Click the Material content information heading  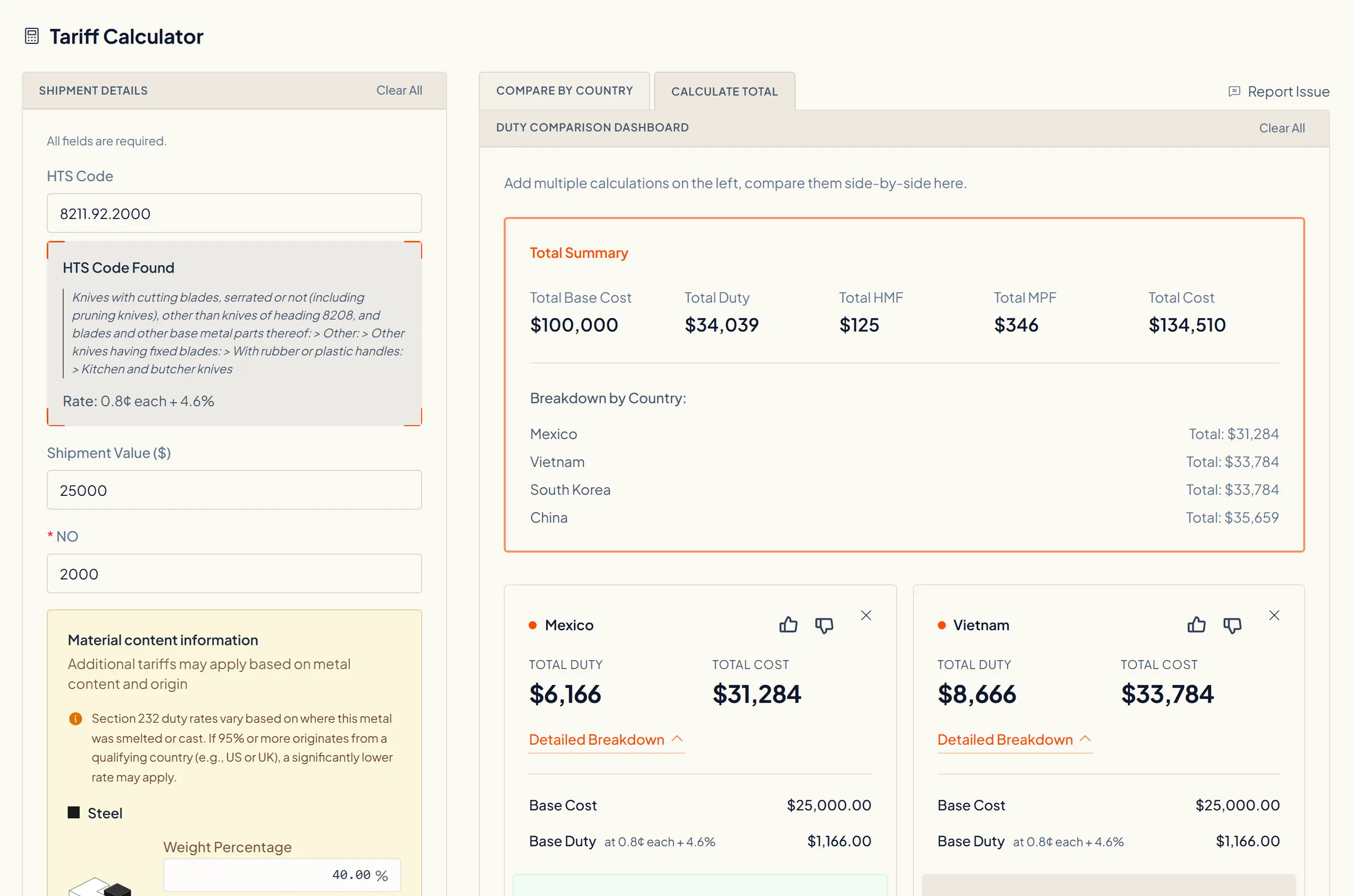(163, 639)
